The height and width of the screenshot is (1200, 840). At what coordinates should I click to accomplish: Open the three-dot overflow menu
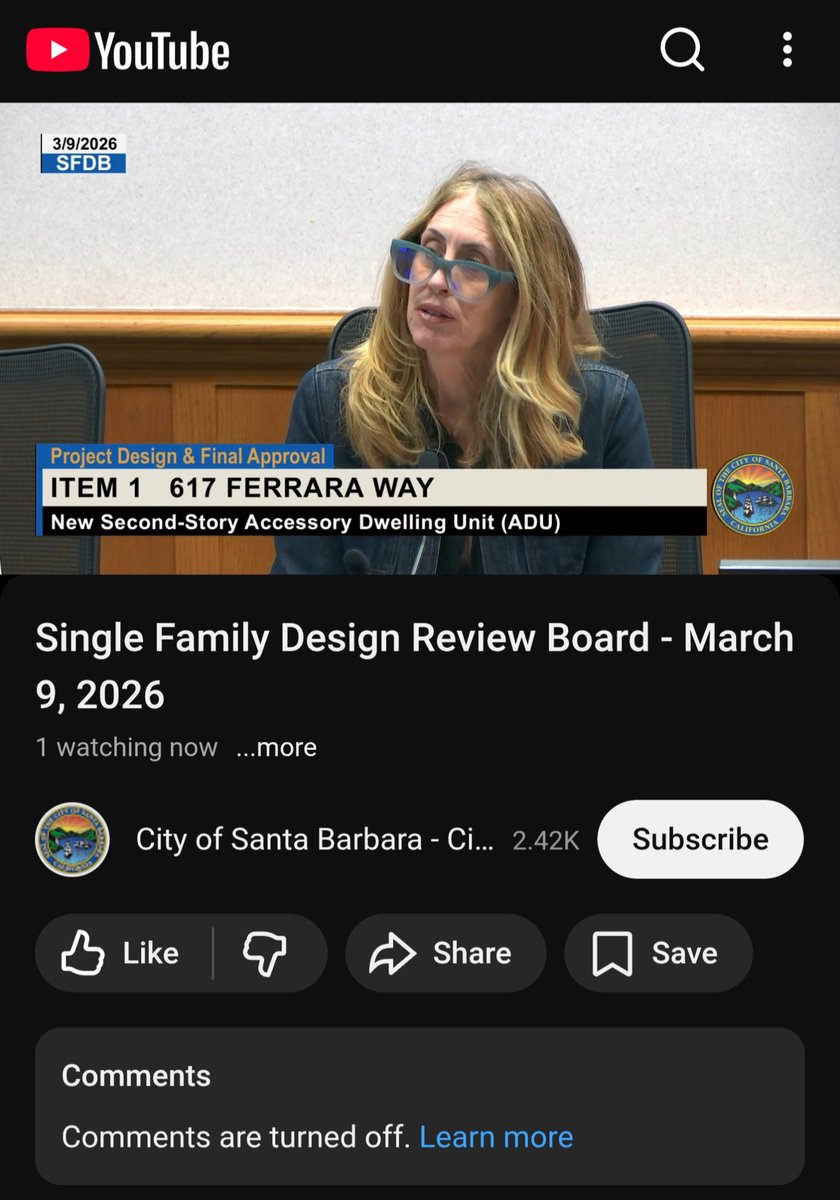pos(788,49)
